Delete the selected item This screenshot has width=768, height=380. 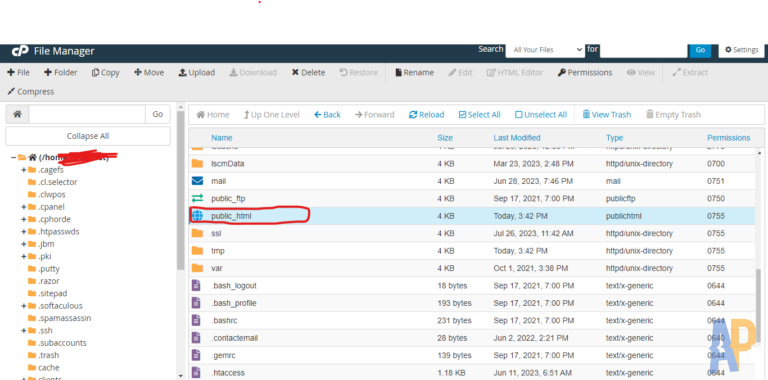point(308,72)
